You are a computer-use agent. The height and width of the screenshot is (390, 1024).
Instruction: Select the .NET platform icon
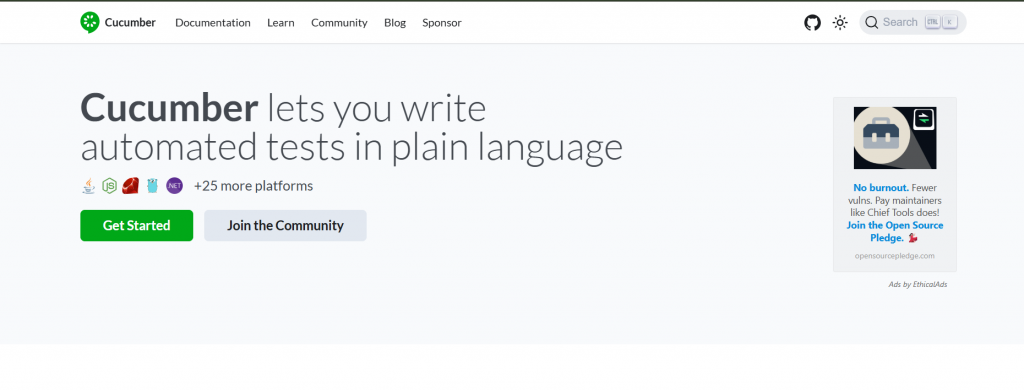174,186
